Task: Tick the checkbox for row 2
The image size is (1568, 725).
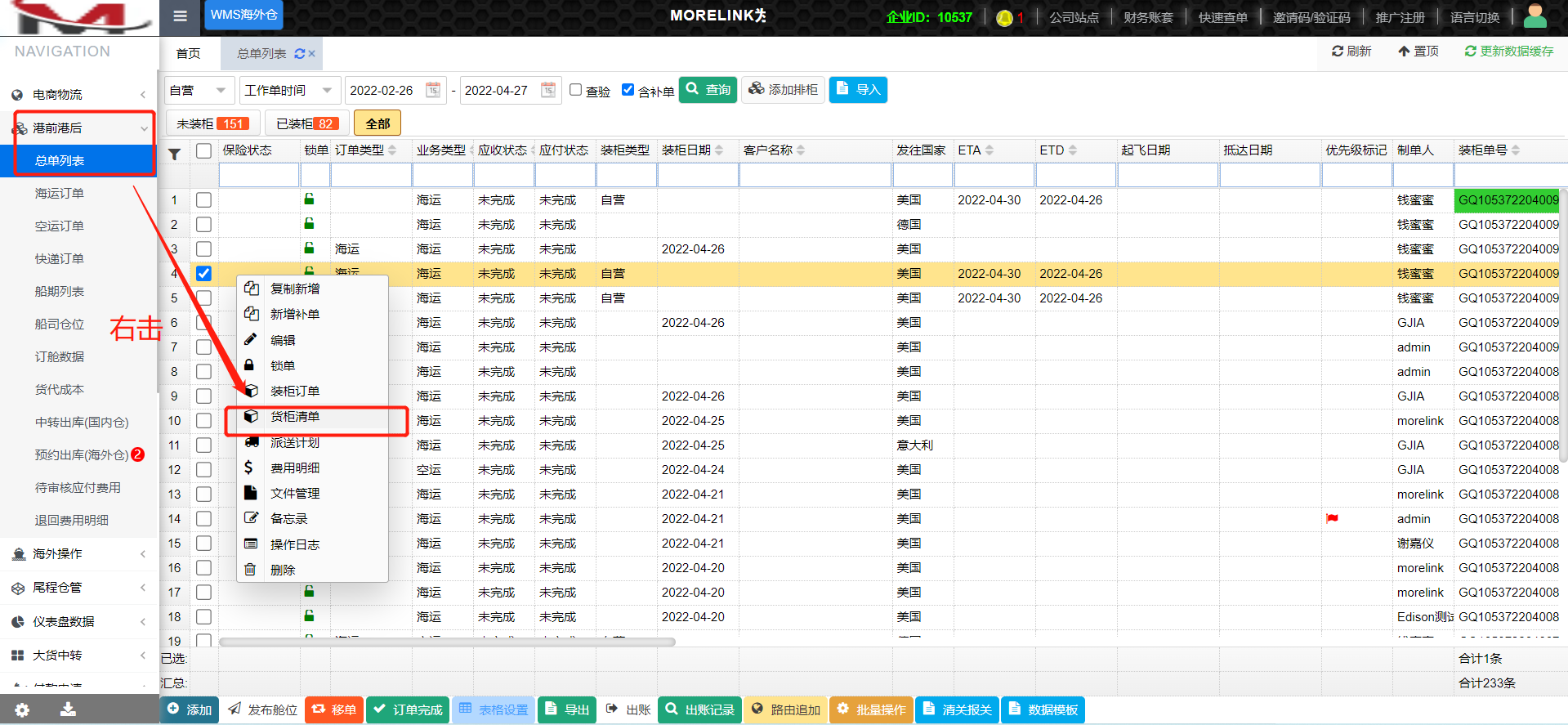Action: coord(203,224)
